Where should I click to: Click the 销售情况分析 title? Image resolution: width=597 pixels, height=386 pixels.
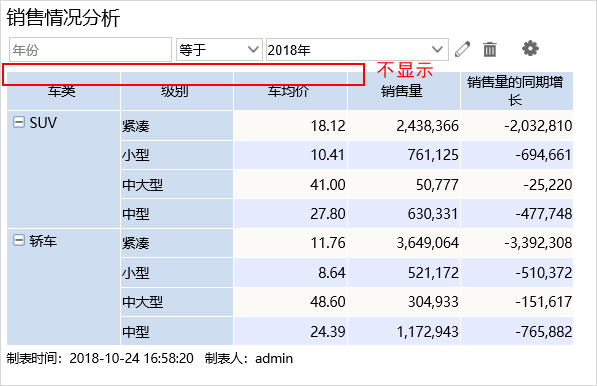[x=63, y=18]
